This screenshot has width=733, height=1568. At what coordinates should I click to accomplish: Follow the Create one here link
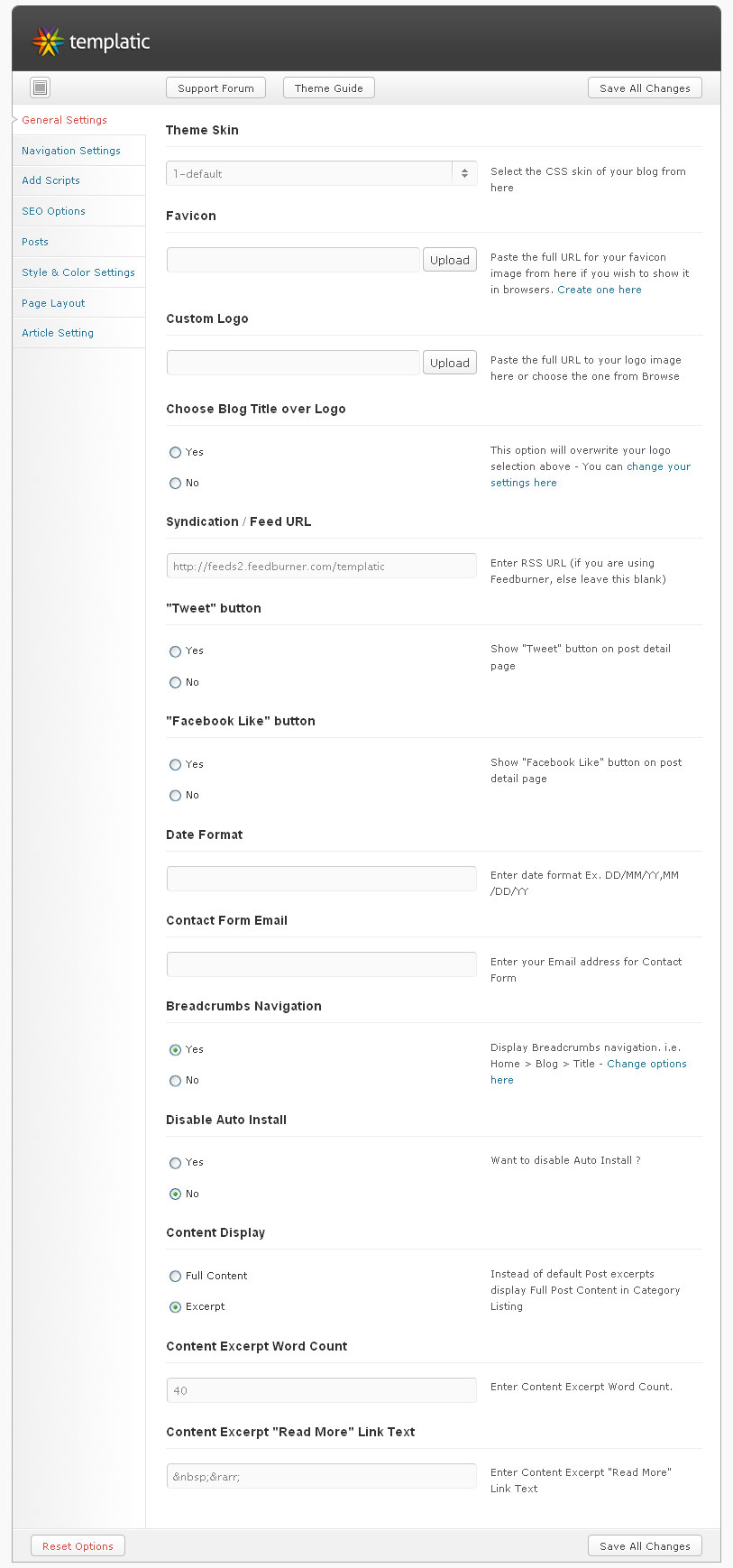click(600, 290)
